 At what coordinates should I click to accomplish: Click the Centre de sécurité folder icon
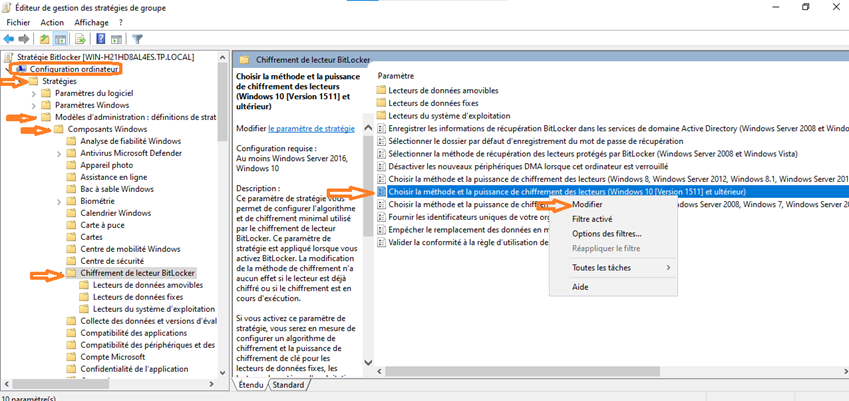[71, 261]
